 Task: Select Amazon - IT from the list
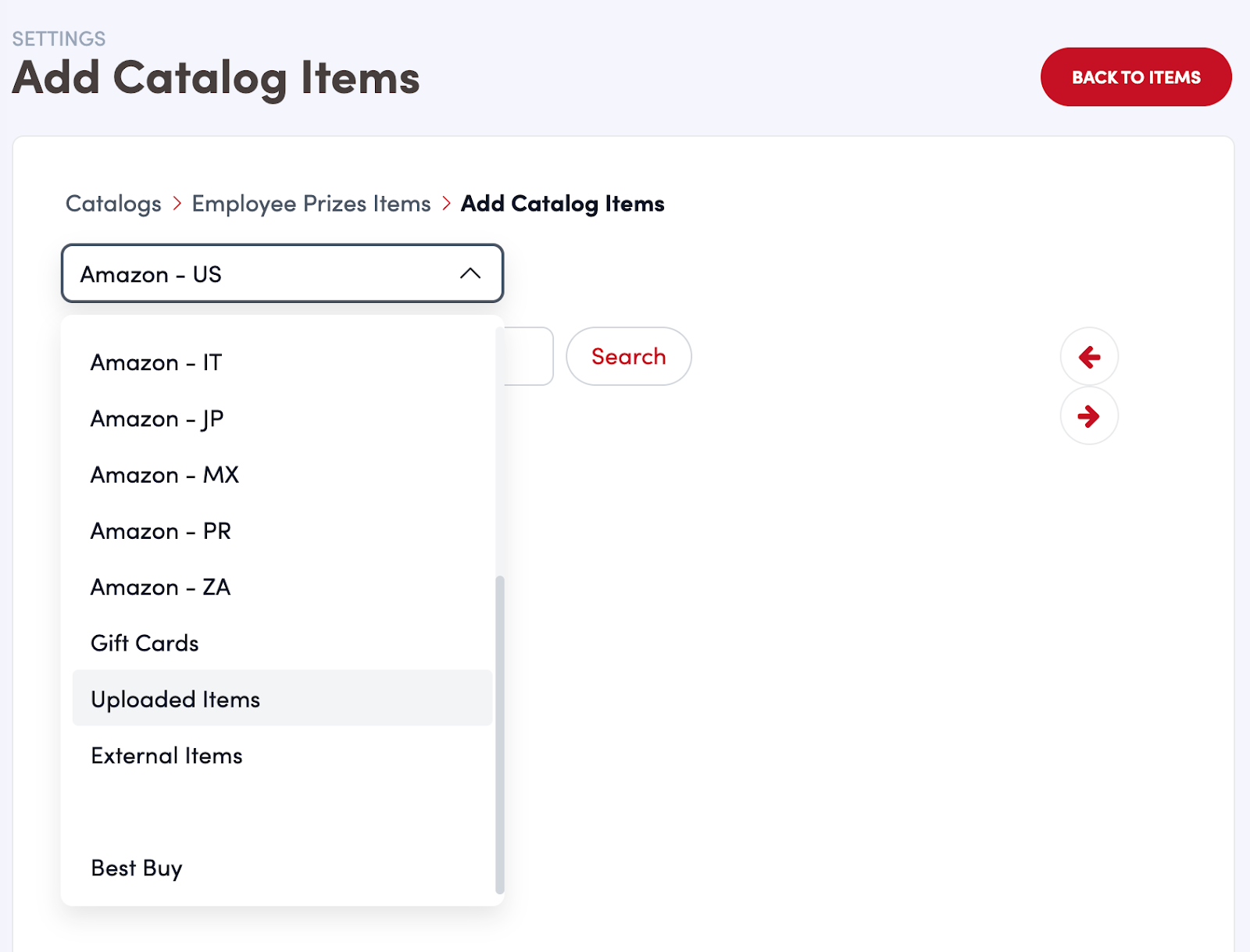point(156,362)
